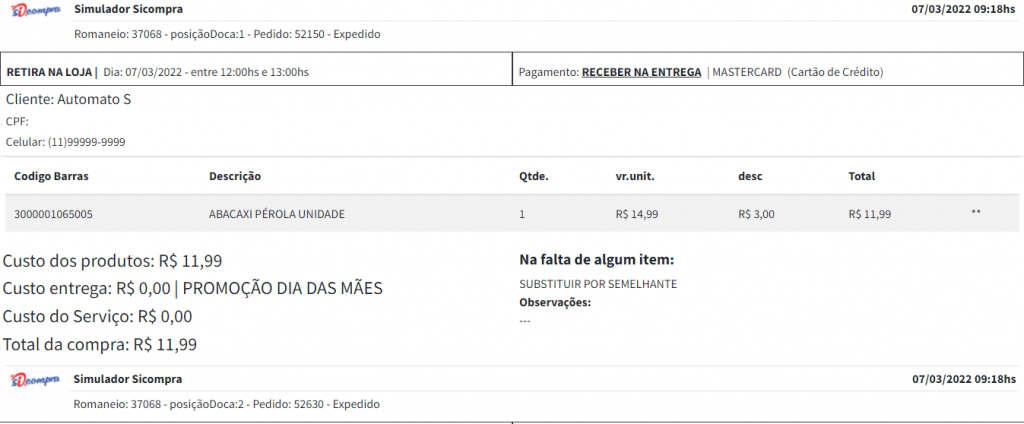Click the Sicompra logo in the first order header
The image size is (1024, 424).
(x=36, y=12)
